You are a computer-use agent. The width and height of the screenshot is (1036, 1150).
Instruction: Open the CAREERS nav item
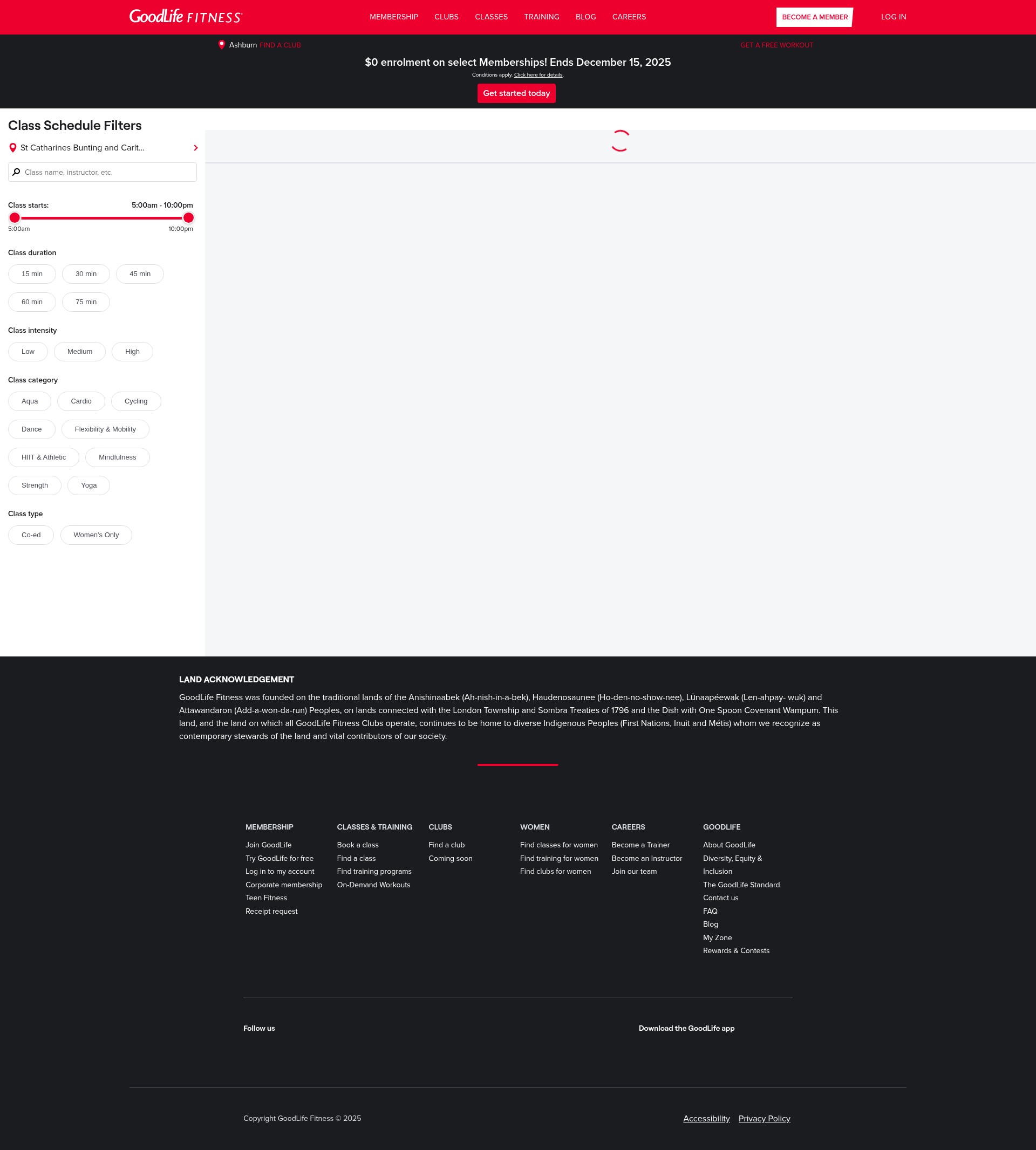pyautogui.click(x=629, y=17)
